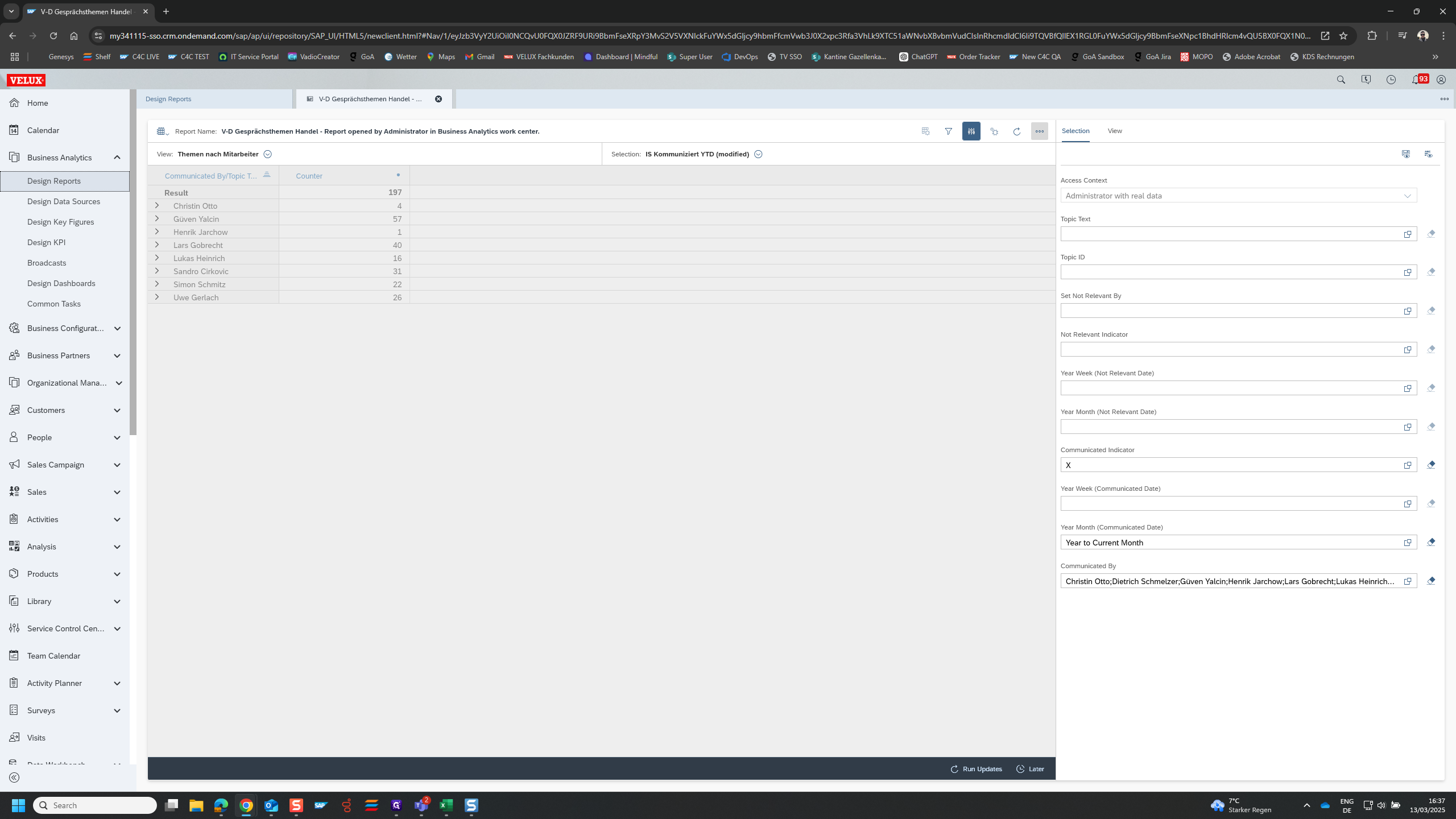Click the table view type icon beside Report Name
Viewport: 1456px width, 819px height.
162,131
